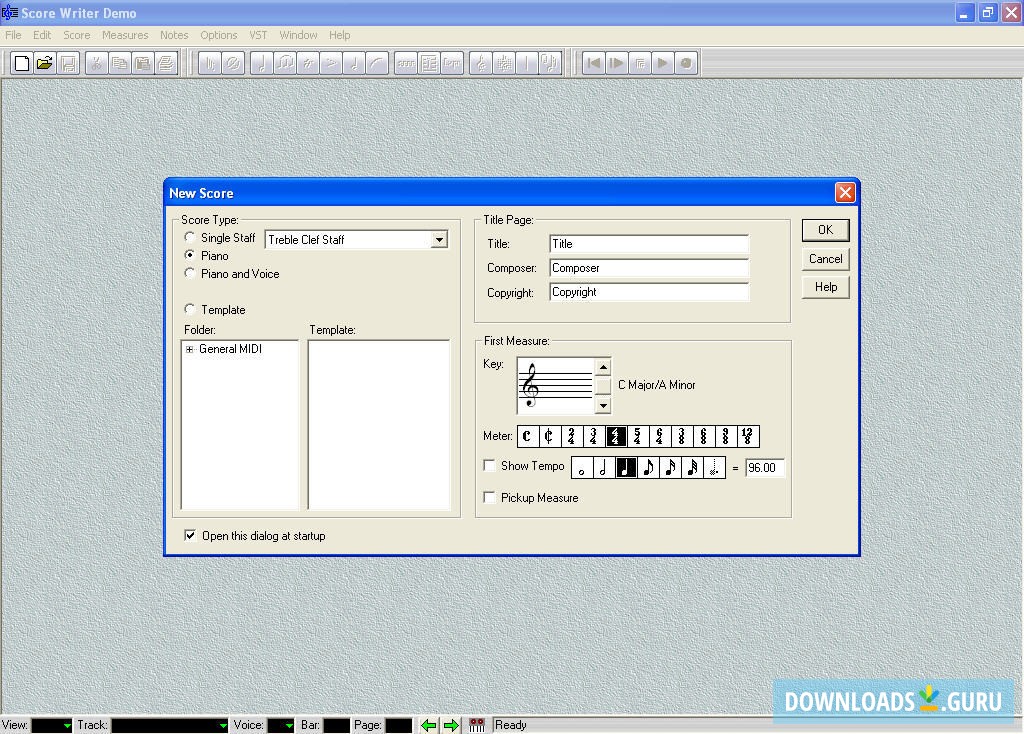This screenshot has height=734, width=1024.
Task: Select eighth note tempo beat
Action: (x=648, y=468)
